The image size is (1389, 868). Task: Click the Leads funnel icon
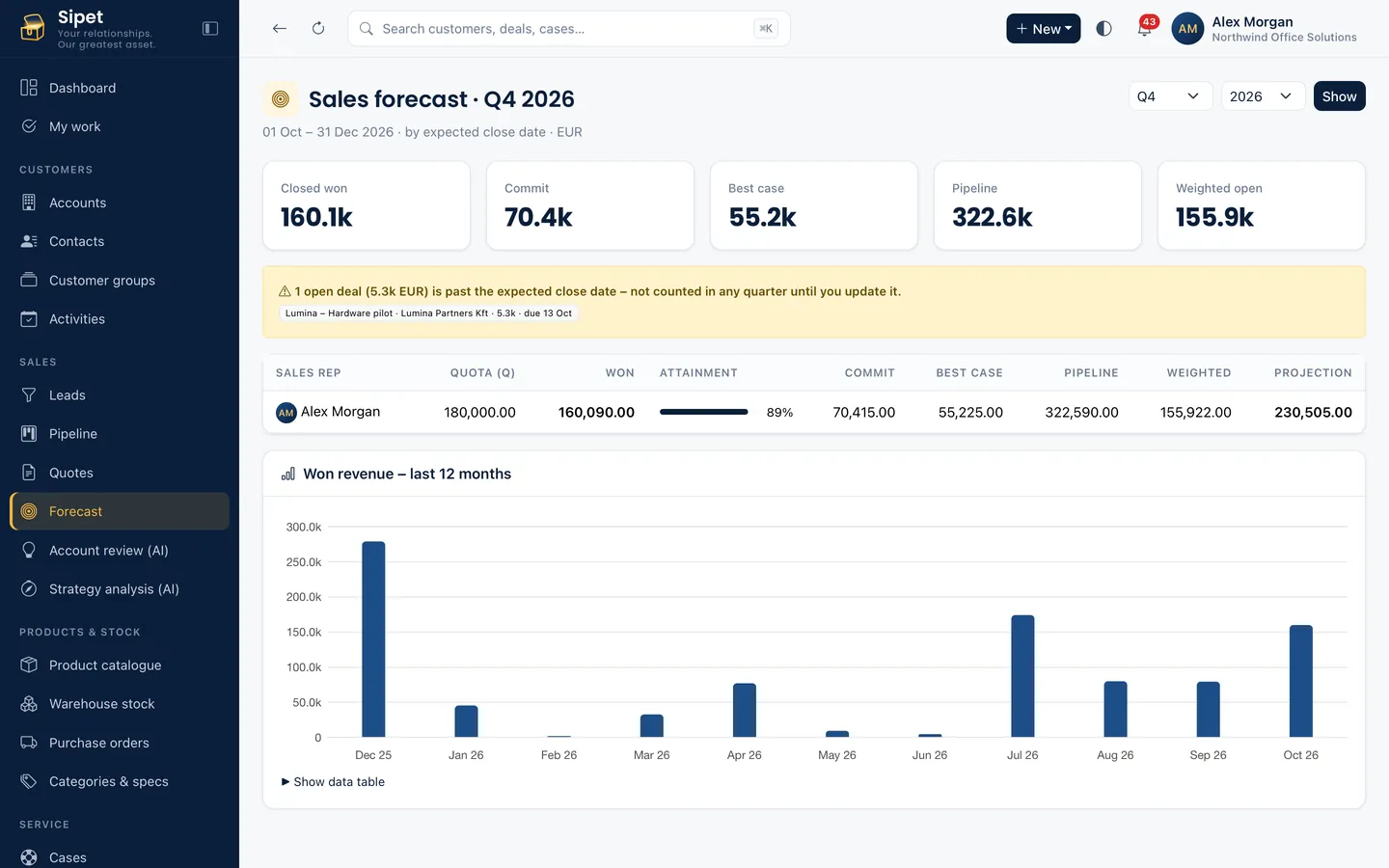tap(29, 395)
